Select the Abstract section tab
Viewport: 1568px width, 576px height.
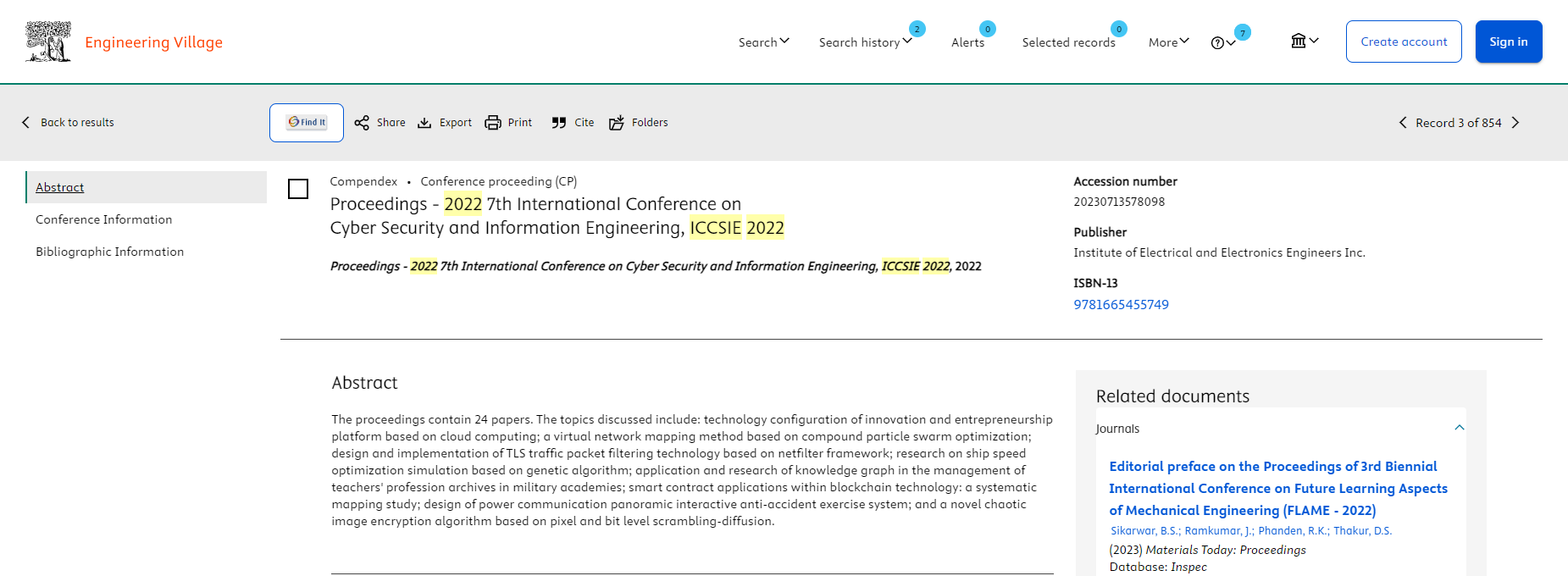click(x=146, y=187)
